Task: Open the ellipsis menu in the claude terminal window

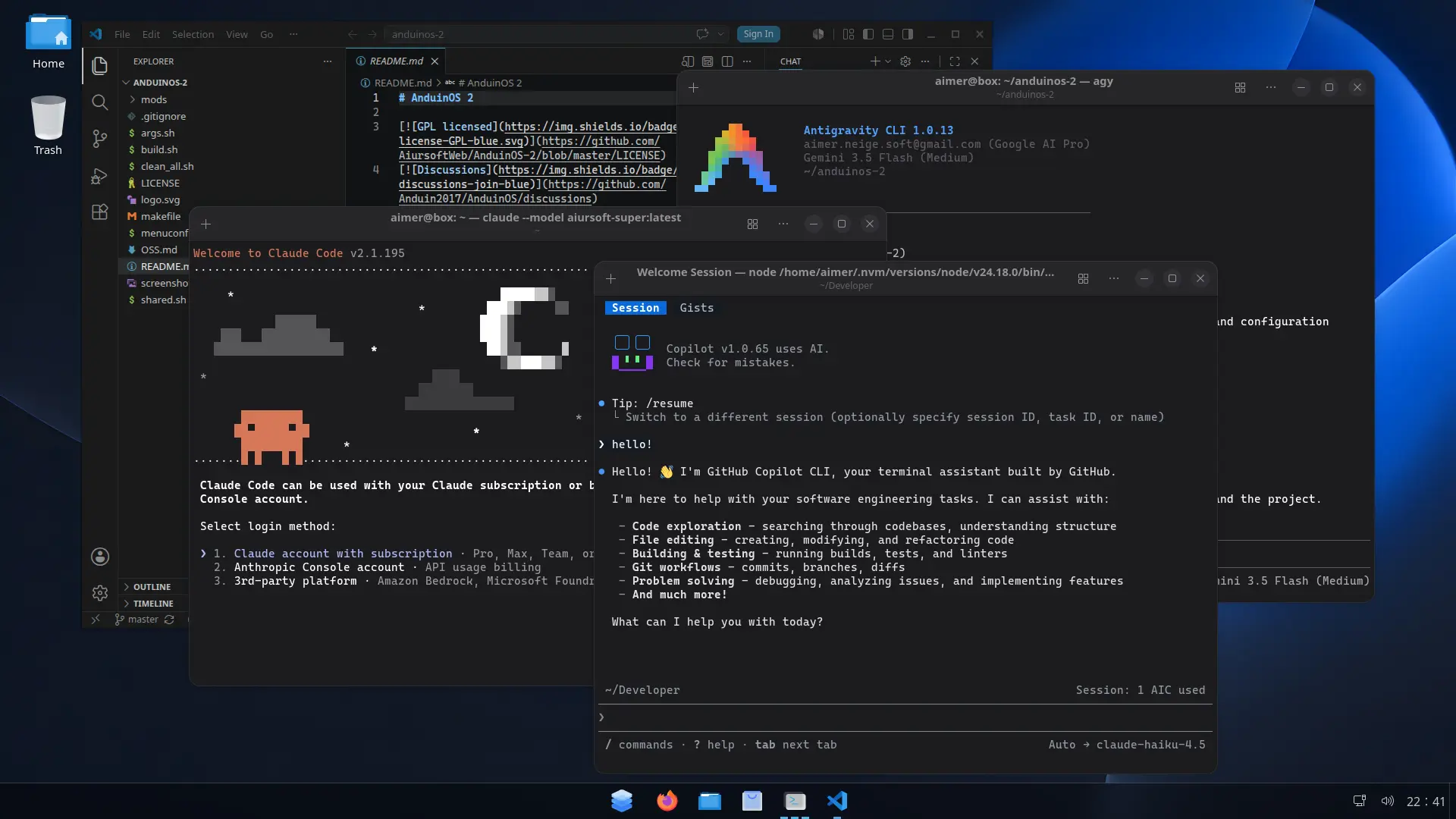Action: click(x=783, y=224)
